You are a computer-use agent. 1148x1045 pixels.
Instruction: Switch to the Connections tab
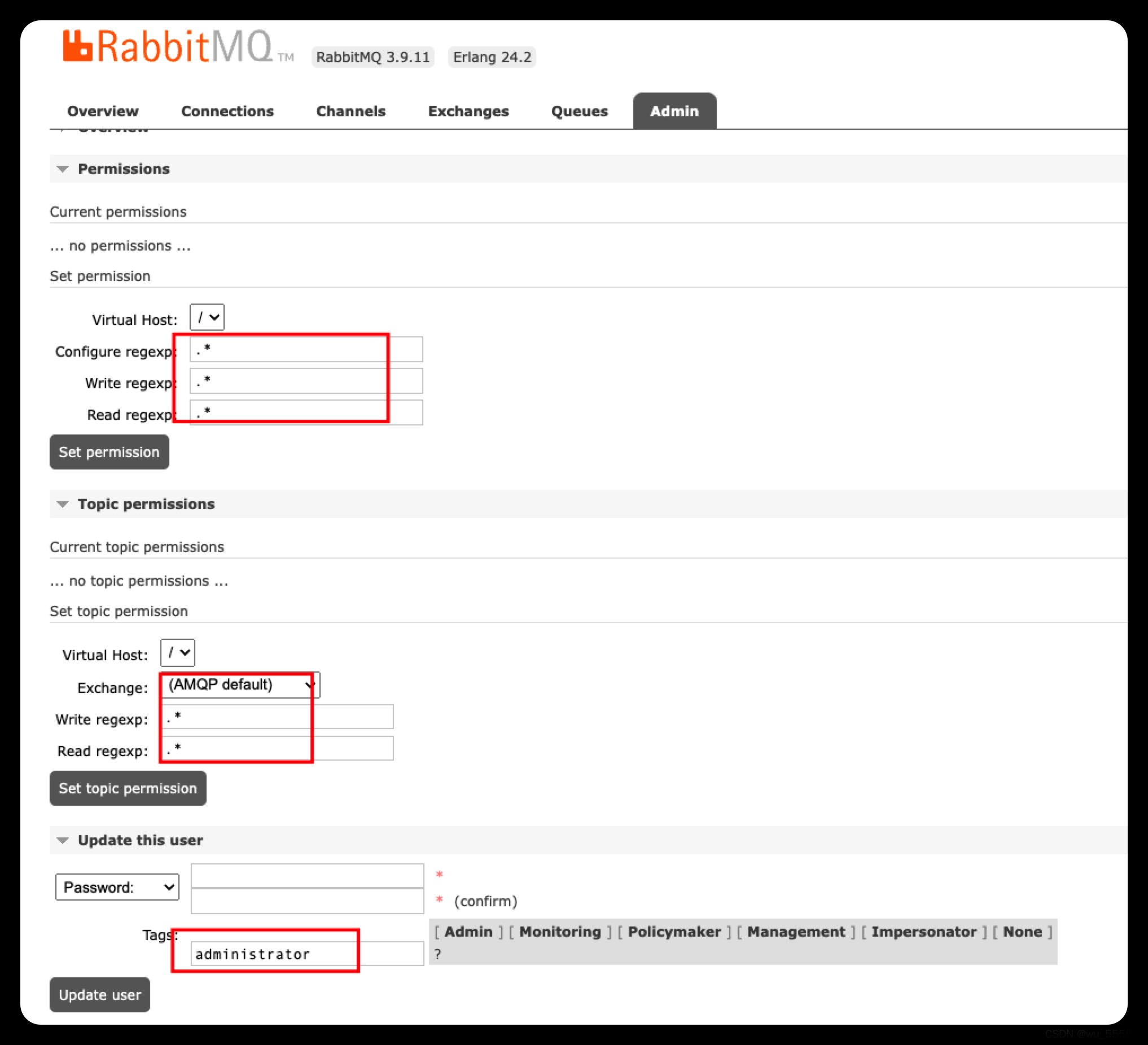227,111
